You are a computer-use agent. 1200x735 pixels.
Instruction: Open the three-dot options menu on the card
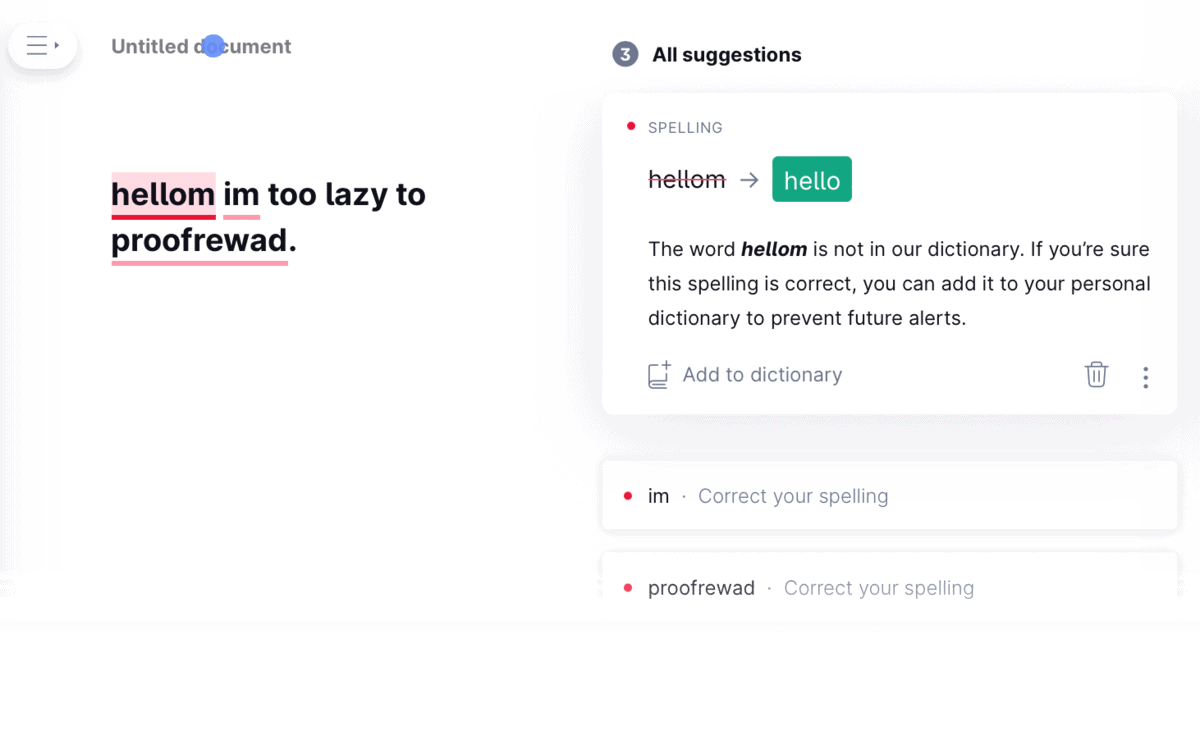[1145, 377]
